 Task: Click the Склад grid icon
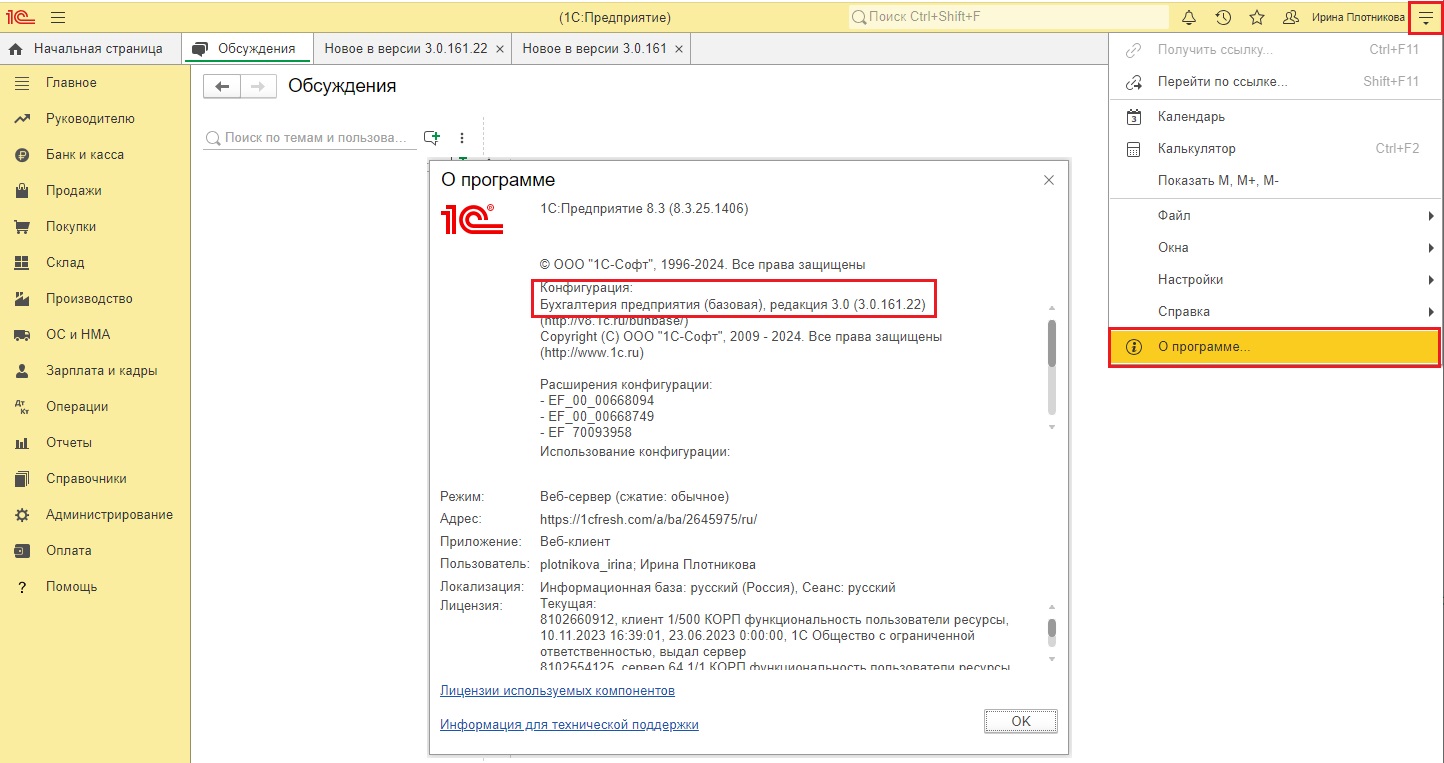(x=22, y=263)
